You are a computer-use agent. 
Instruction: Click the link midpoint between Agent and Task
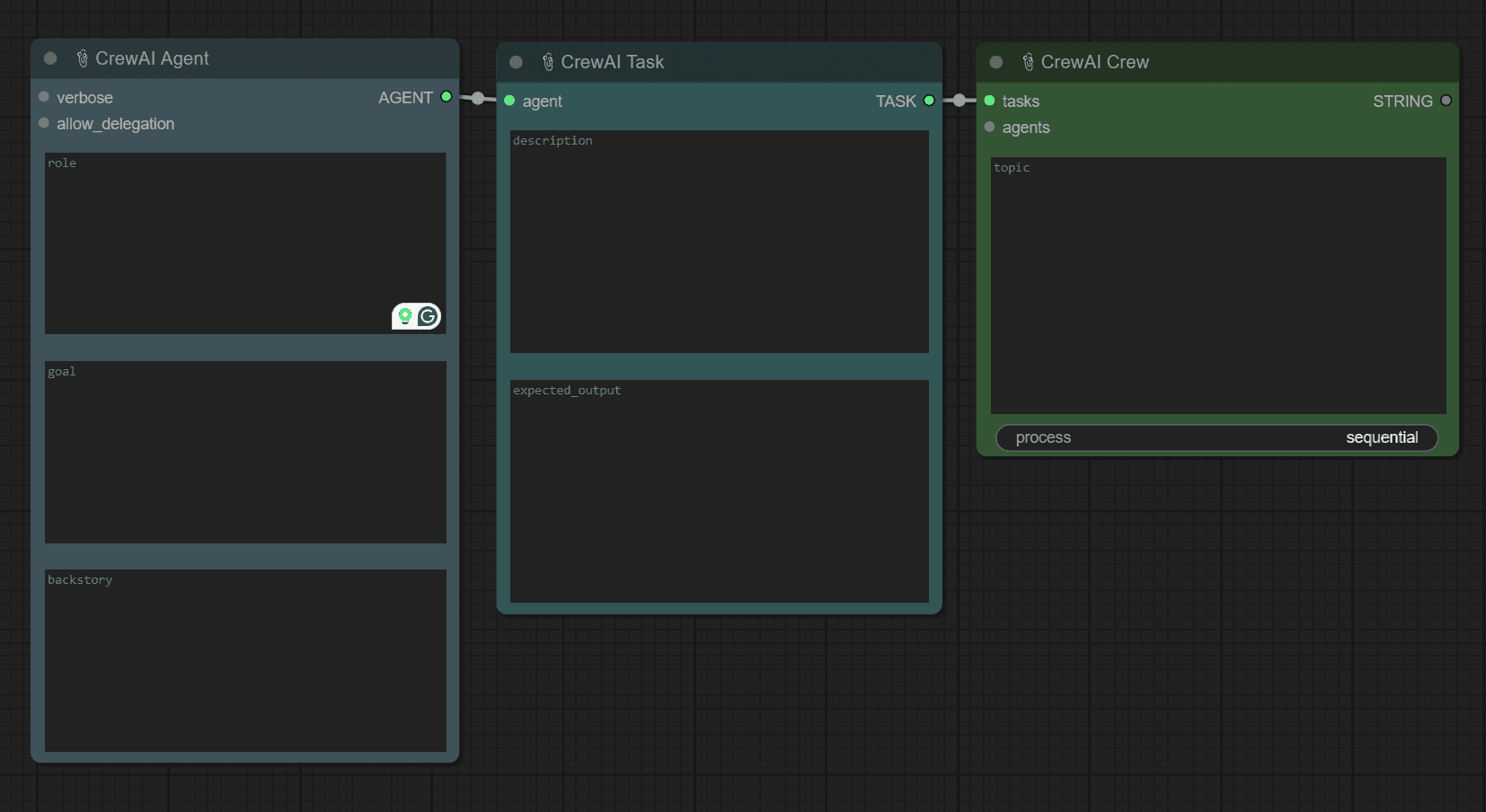tap(478, 99)
